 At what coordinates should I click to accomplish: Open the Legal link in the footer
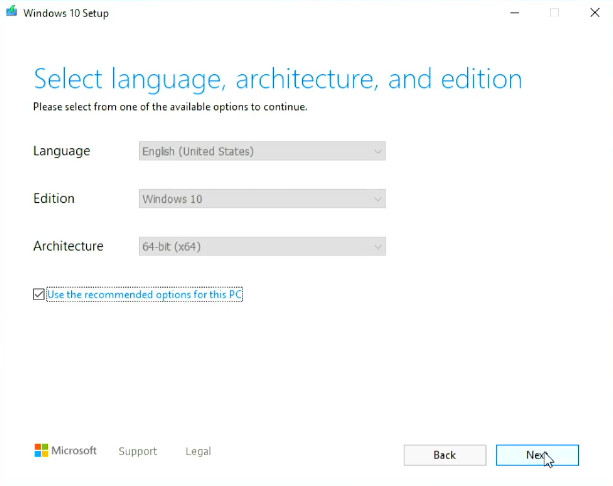tap(198, 452)
